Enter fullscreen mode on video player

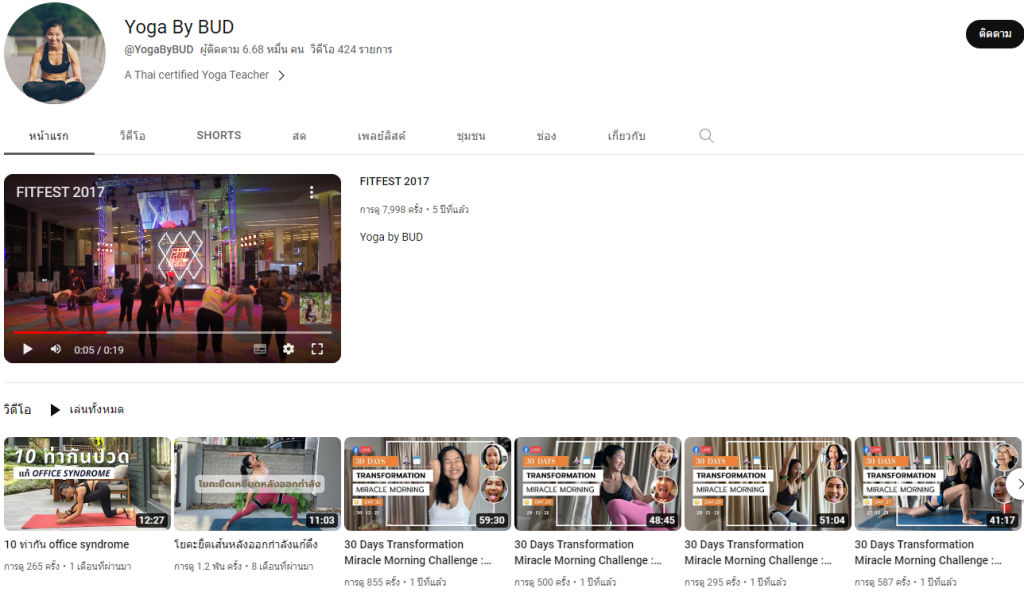[x=317, y=349]
